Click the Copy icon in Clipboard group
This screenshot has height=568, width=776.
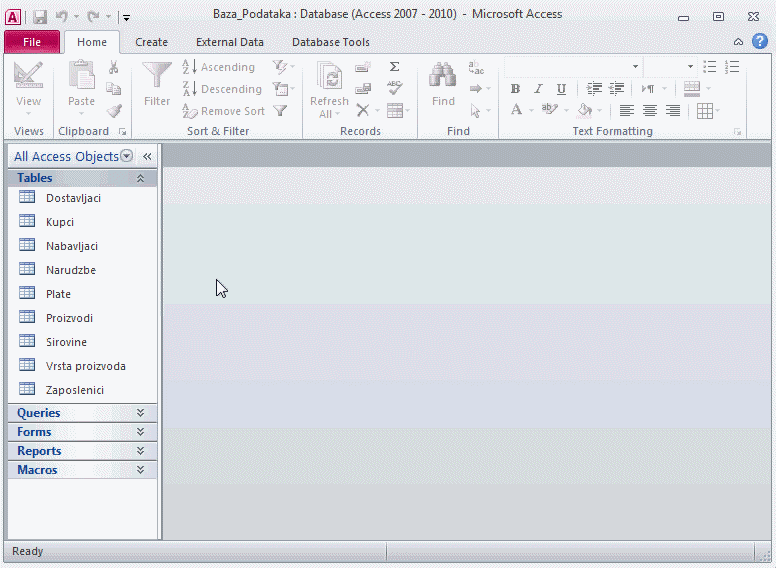pos(114,89)
